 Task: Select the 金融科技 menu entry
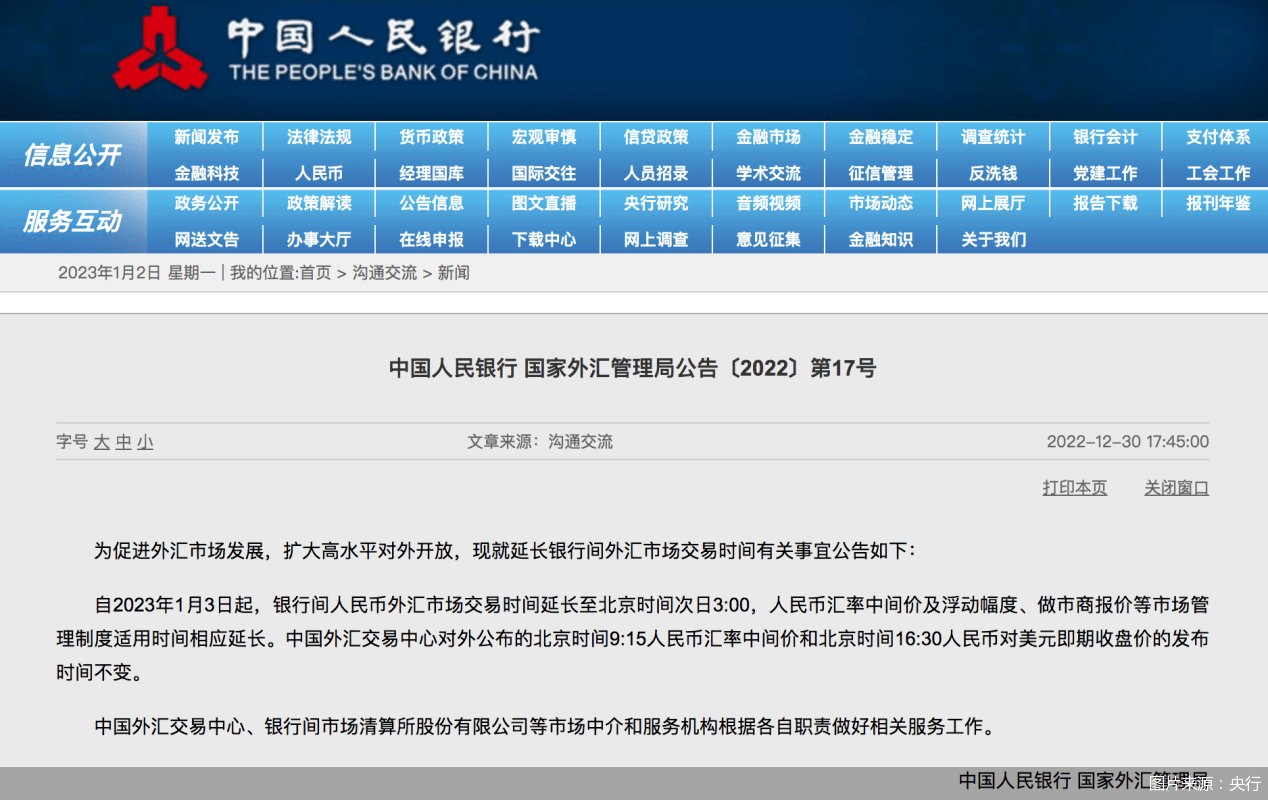[206, 172]
